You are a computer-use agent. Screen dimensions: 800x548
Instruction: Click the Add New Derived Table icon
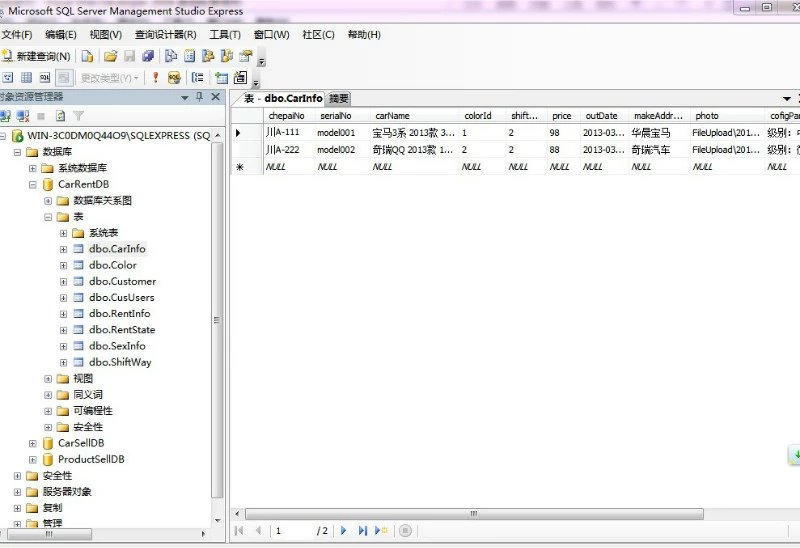pos(240,78)
